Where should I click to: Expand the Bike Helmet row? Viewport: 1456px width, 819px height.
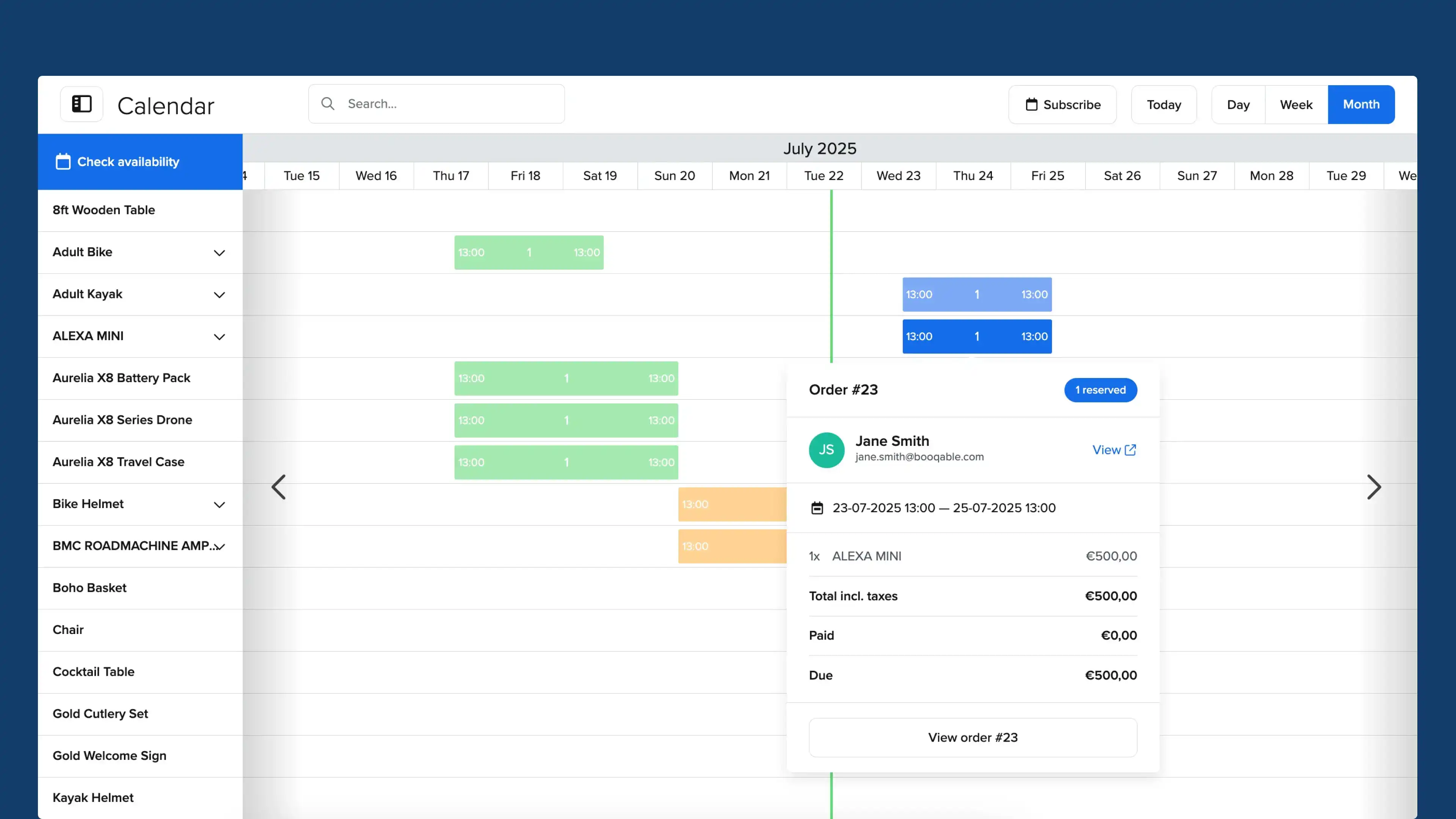[219, 505]
